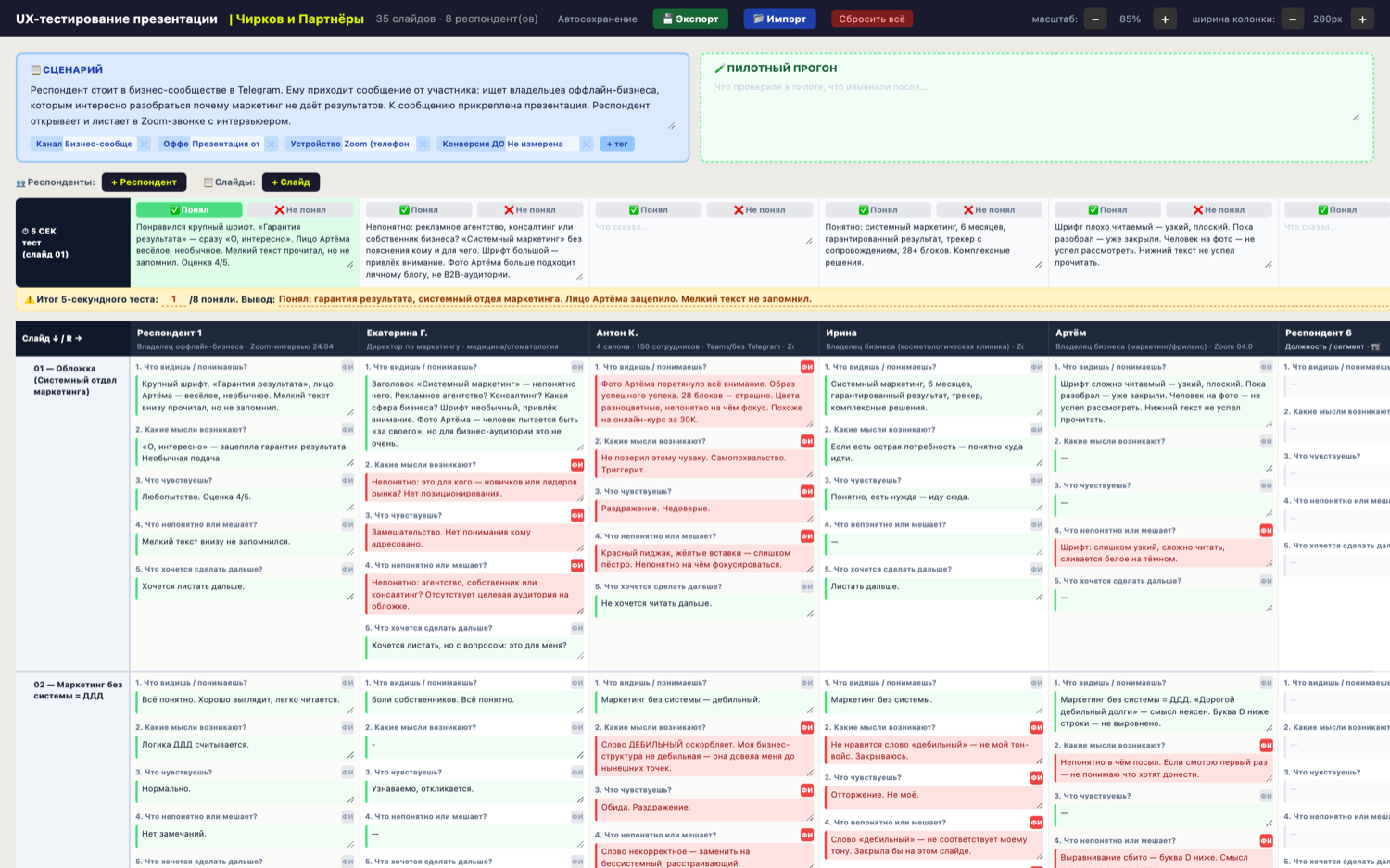Increase ширина колонки with plus button

(x=1362, y=19)
